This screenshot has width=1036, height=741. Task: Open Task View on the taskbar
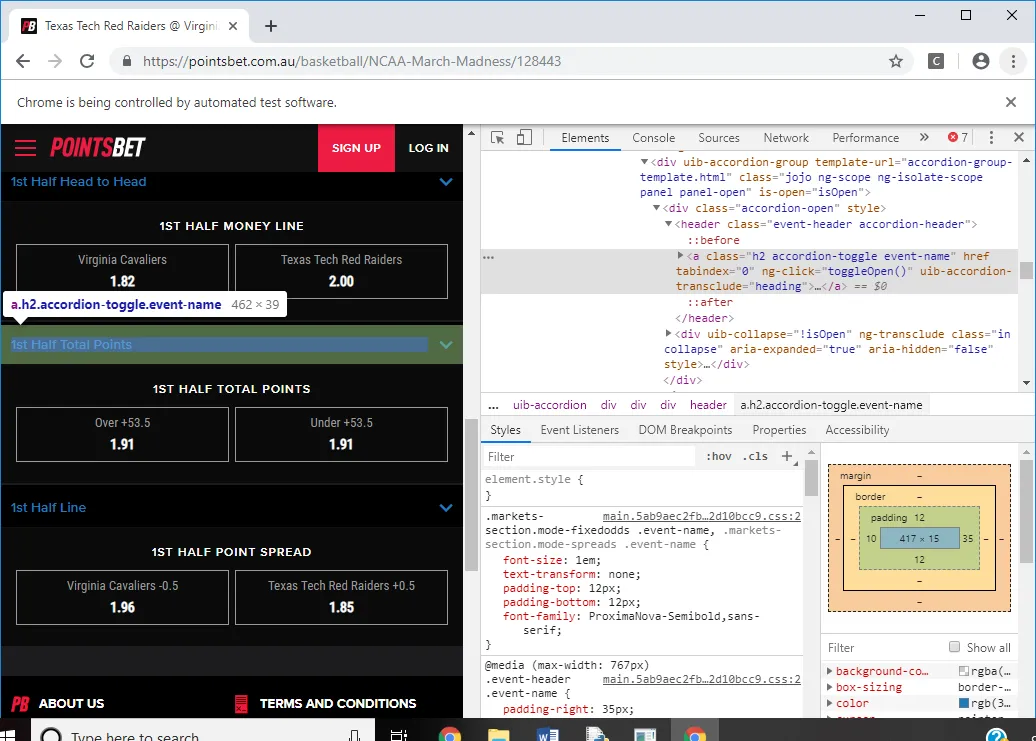[x=398, y=734]
